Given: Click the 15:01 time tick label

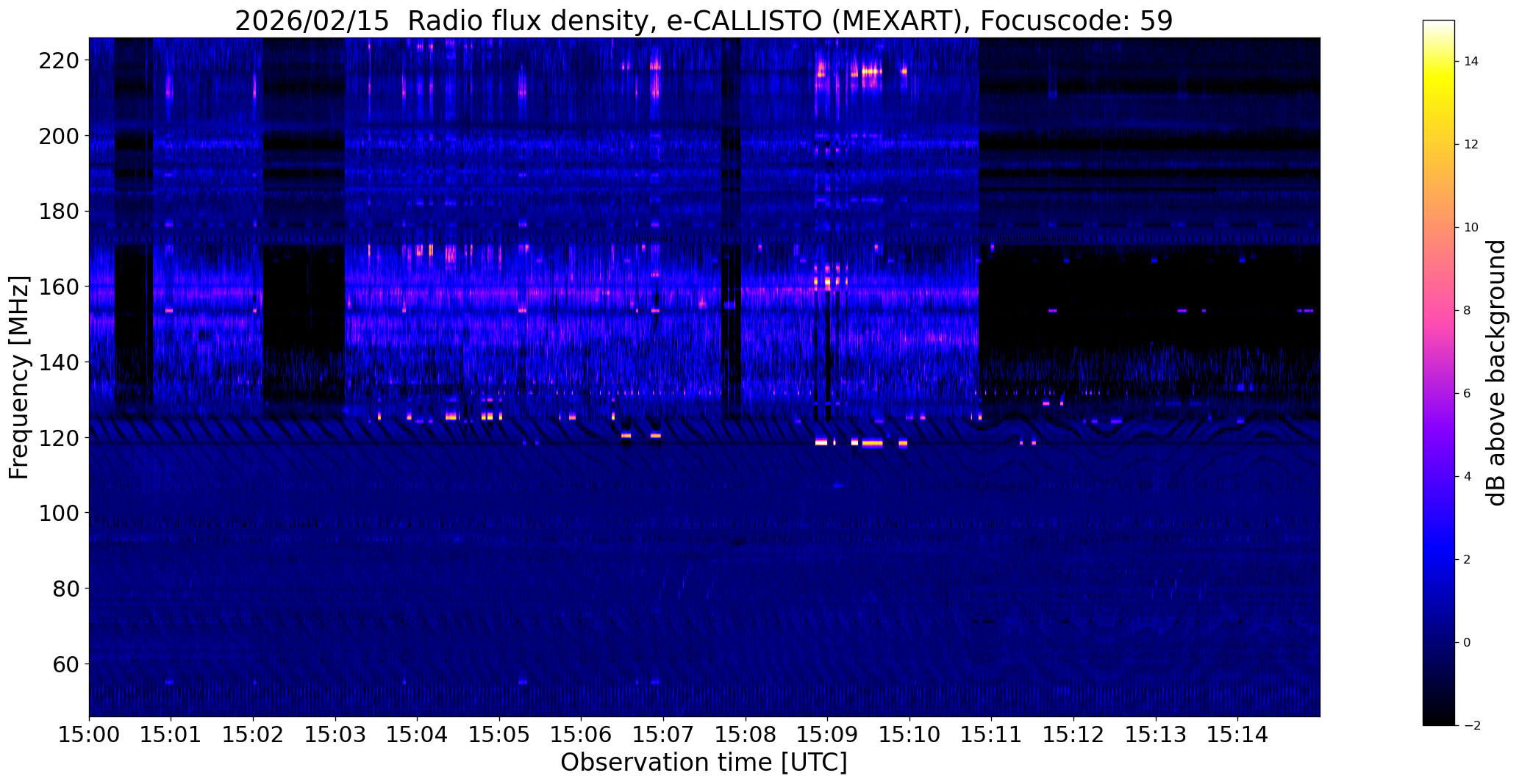Looking at the screenshot, I should pos(171,734).
